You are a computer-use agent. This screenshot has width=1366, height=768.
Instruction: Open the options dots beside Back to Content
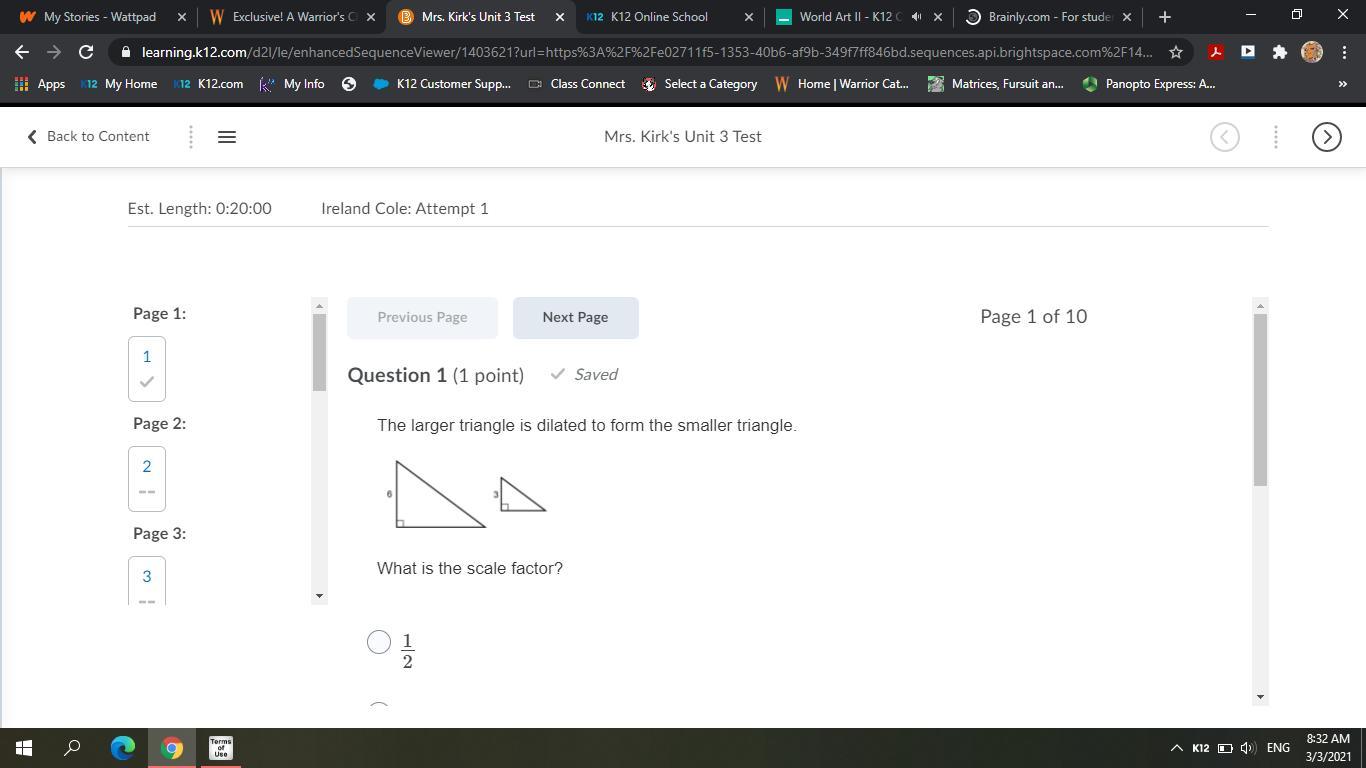[x=191, y=137]
